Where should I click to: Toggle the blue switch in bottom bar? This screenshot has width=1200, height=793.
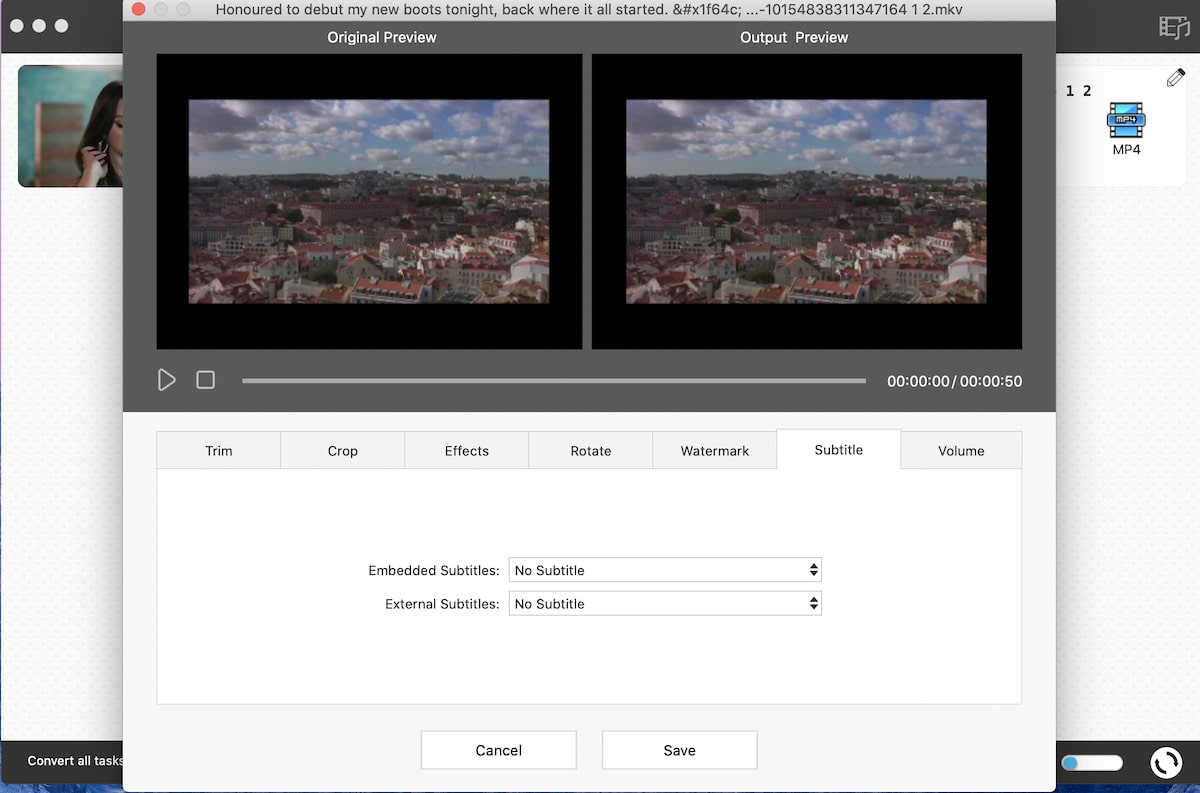click(x=1091, y=763)
